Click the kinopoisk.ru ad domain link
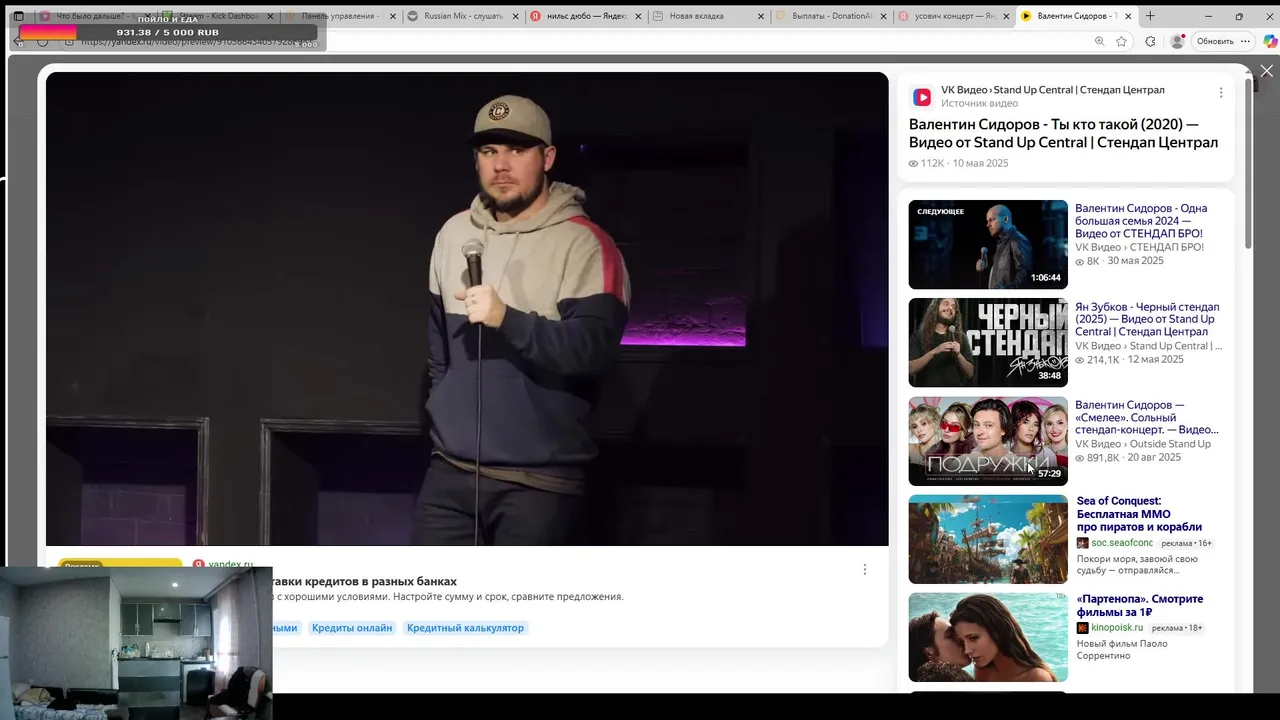The image size is (1280, 720). pyautogui.click(x=1117, y=628)
